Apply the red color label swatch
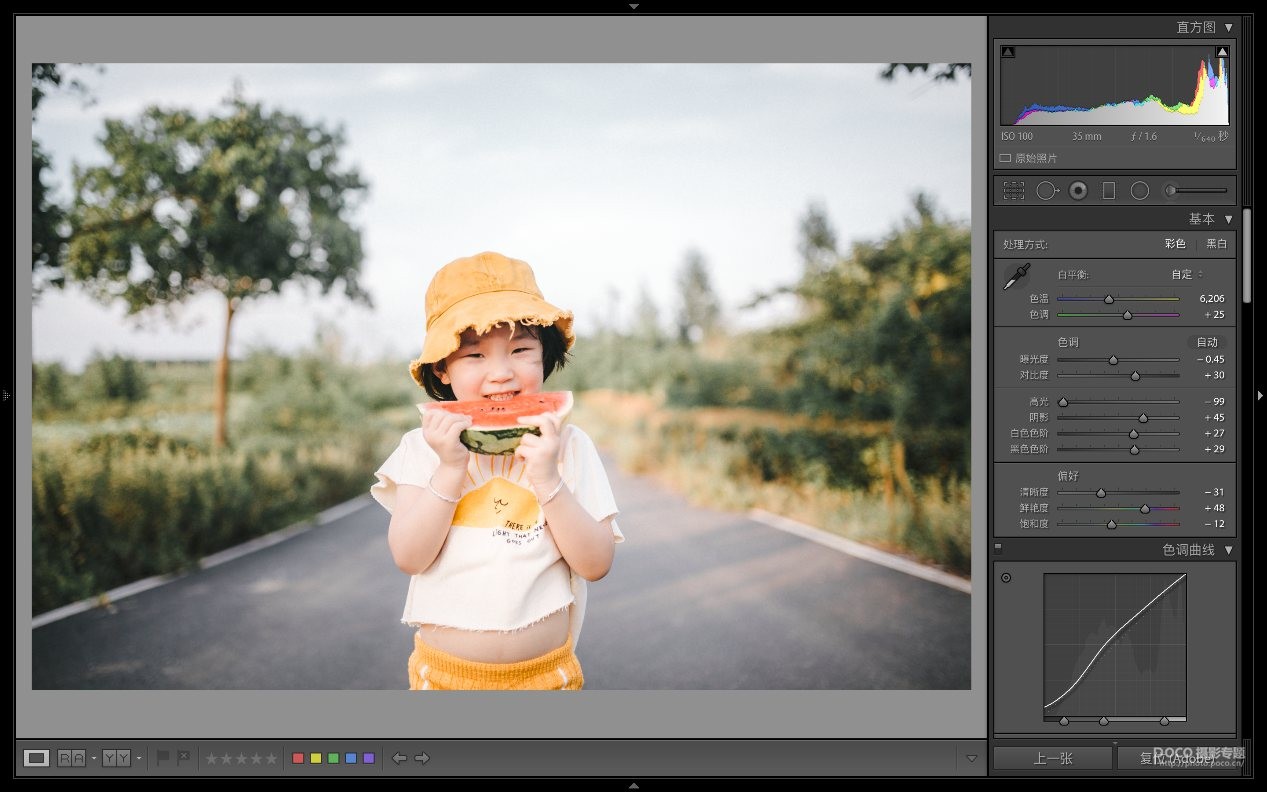Image resolution: width=1267 pixels, height=792 pixels. (298, 758)
